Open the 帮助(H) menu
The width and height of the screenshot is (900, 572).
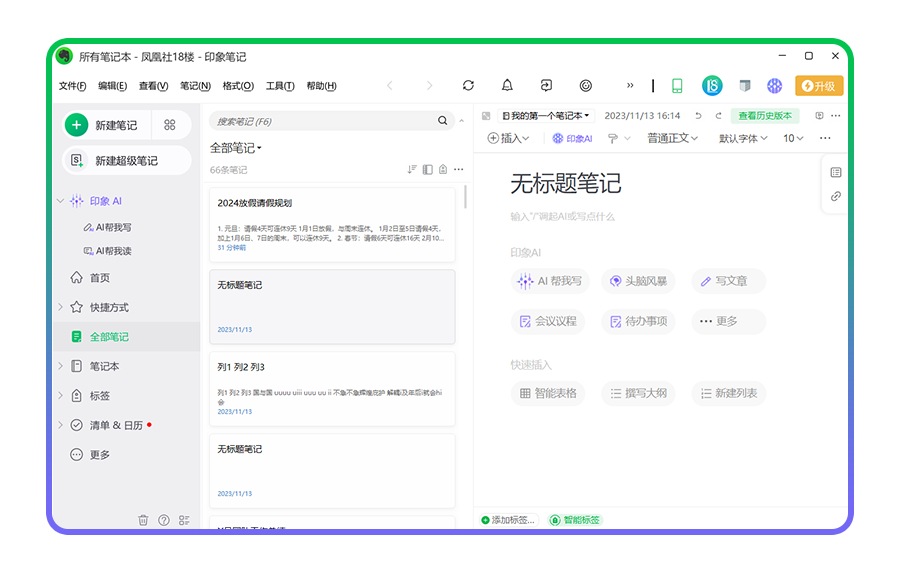[x=321, y=85]
